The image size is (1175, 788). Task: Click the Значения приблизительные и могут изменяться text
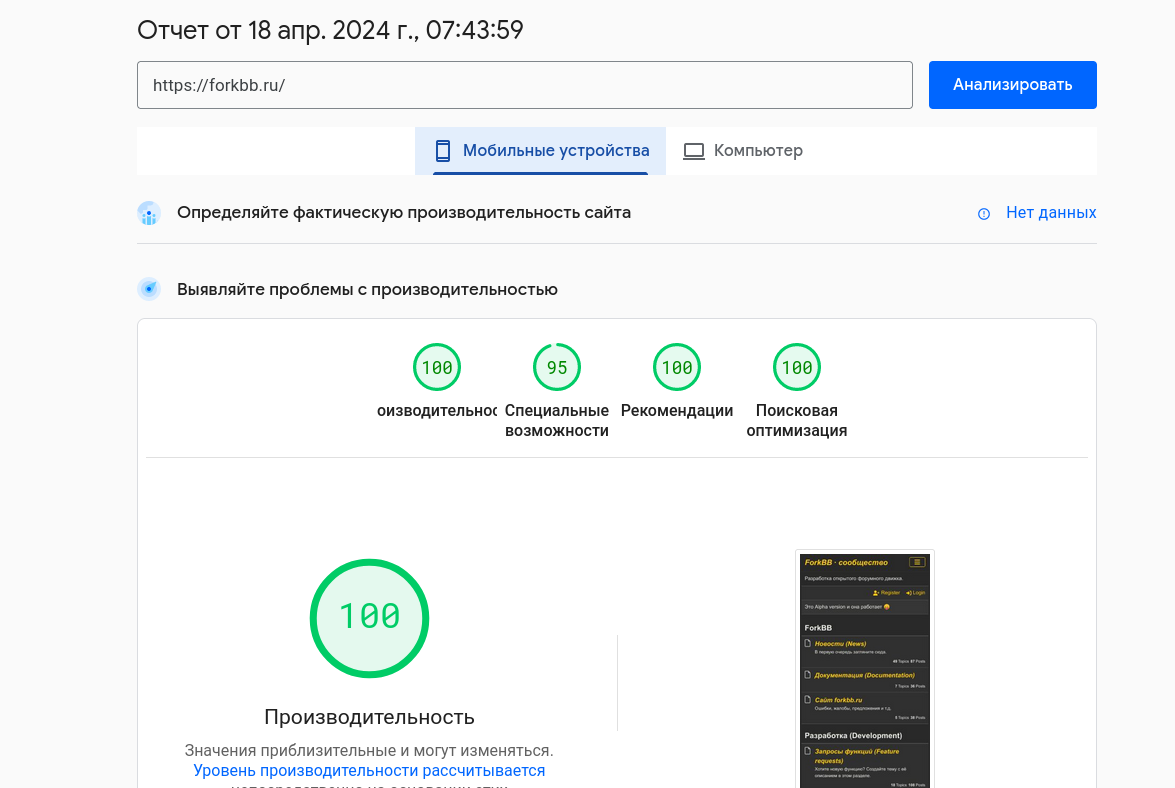click(x=369, y=751)
